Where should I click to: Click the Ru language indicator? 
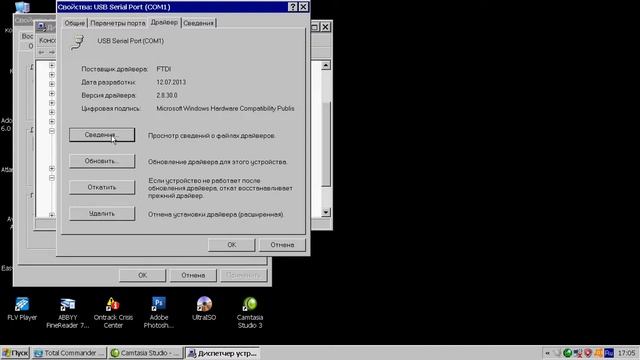[609, 353]
